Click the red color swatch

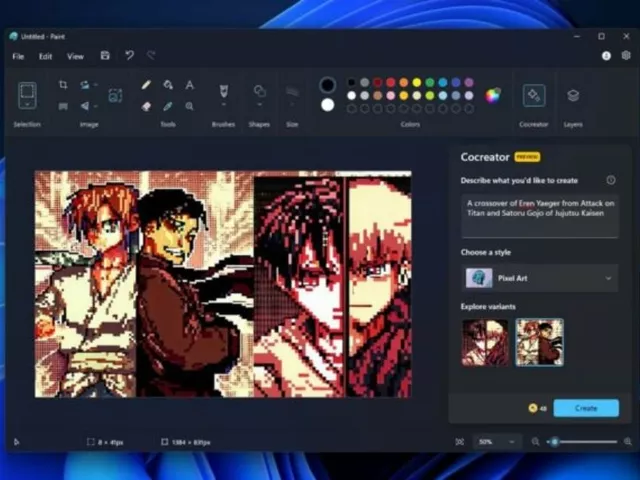pyautogui.click(x=391, y=83)
